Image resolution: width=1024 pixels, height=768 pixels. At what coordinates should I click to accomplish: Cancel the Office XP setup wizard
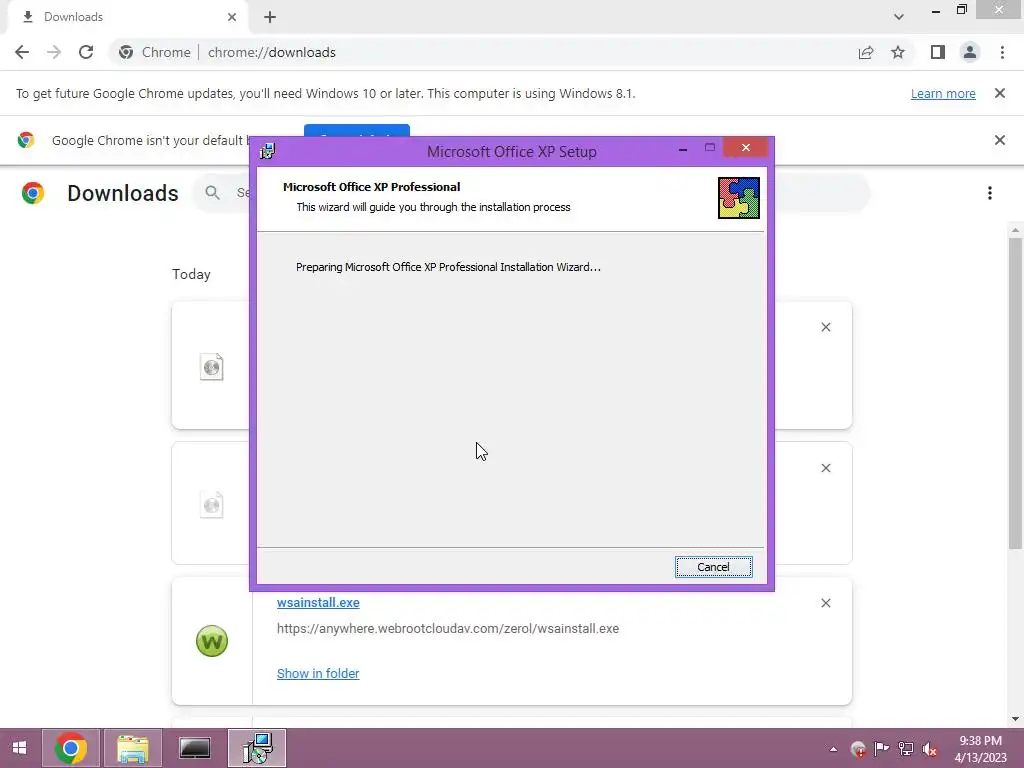713,567
